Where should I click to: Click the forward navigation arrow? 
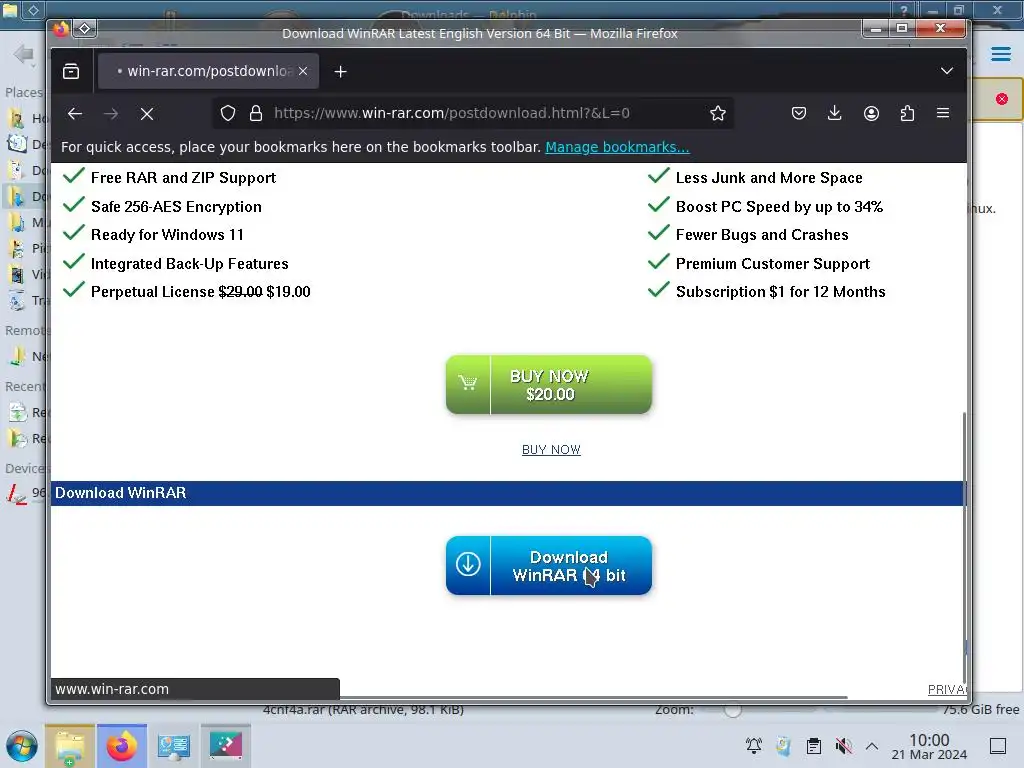click(x=111, y=114)
